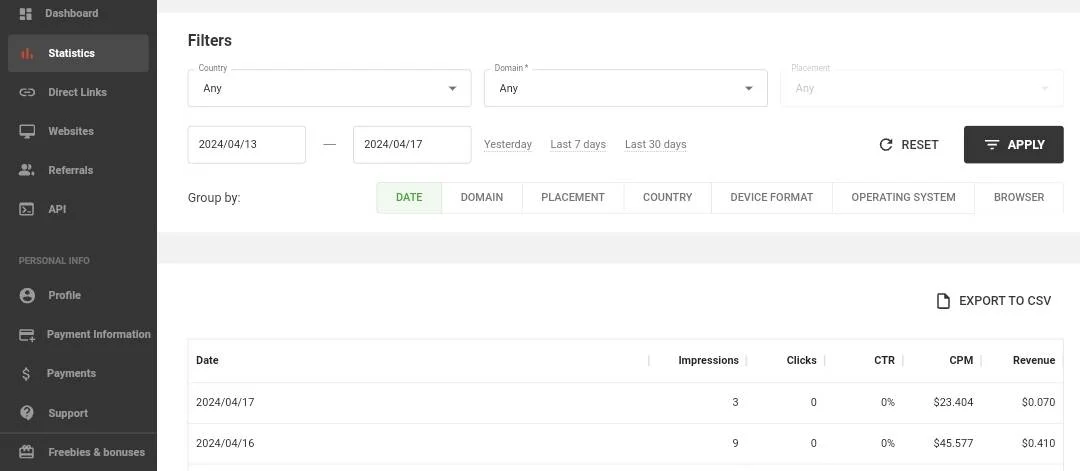1080x471 pixels.
Task: Sort by the CPM column header
Action: tap(961, 360)
